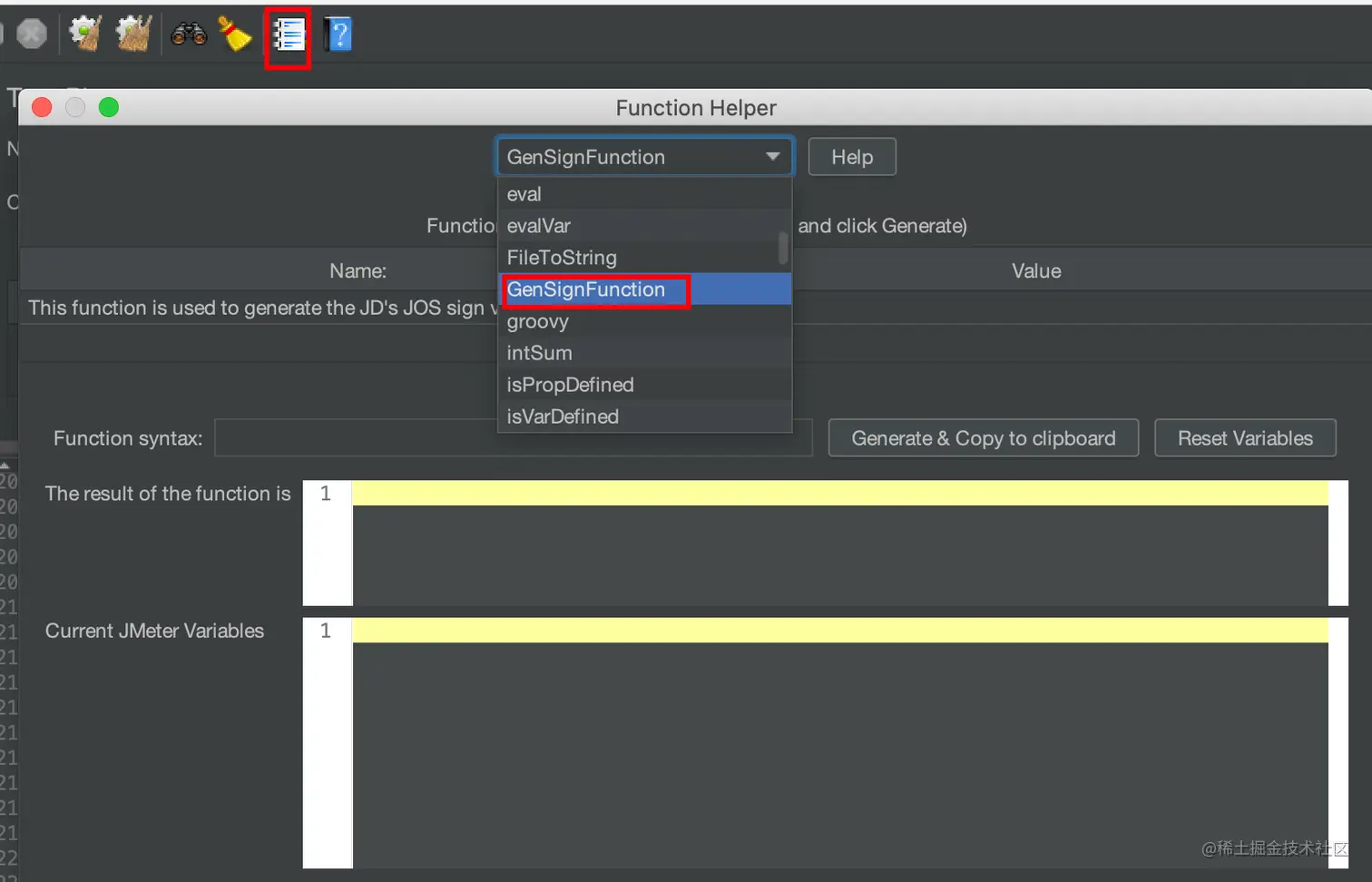Click the Help button
The height and width of the screenshot is (882, 1372).
pos(852,157)
